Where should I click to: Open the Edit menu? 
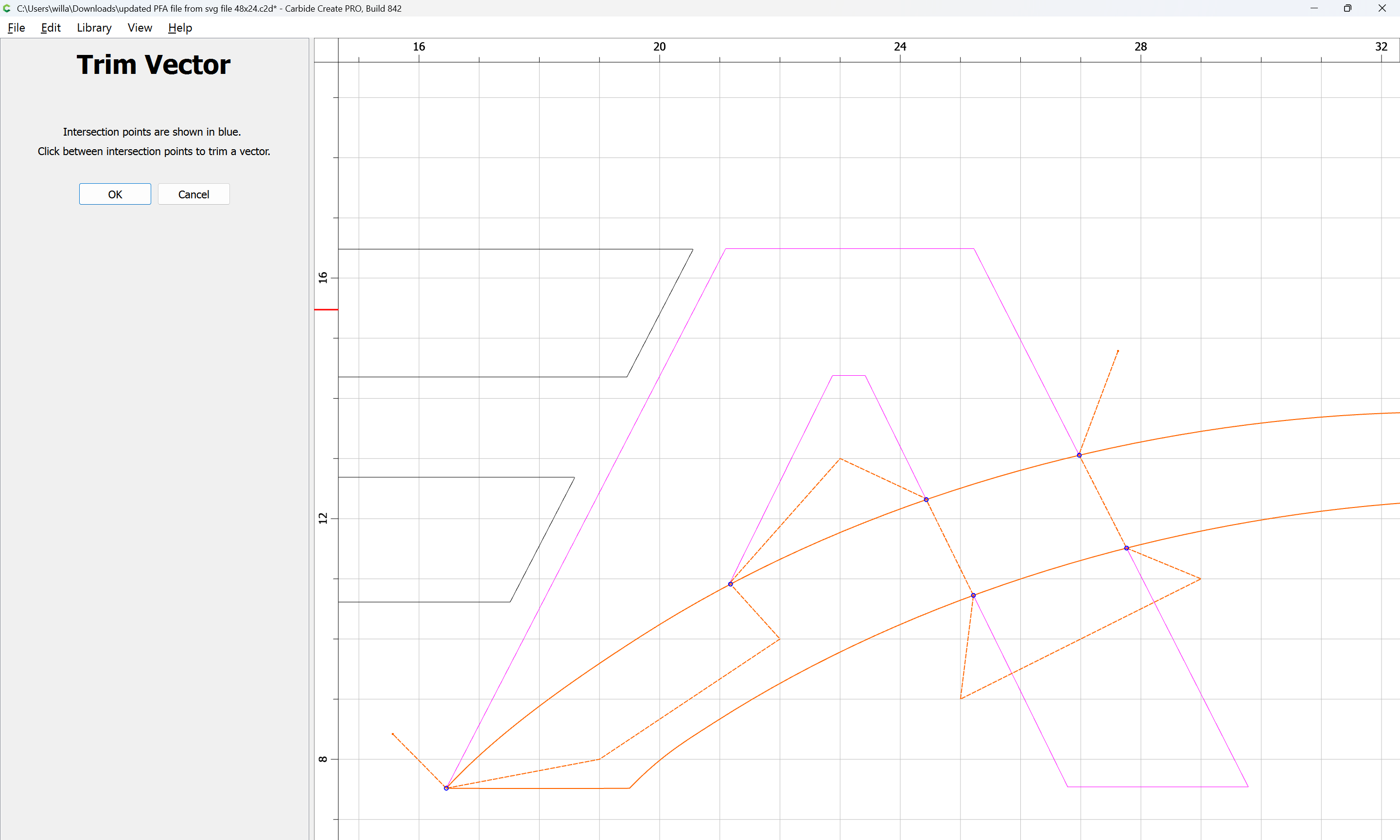click(x=51, y=28)
